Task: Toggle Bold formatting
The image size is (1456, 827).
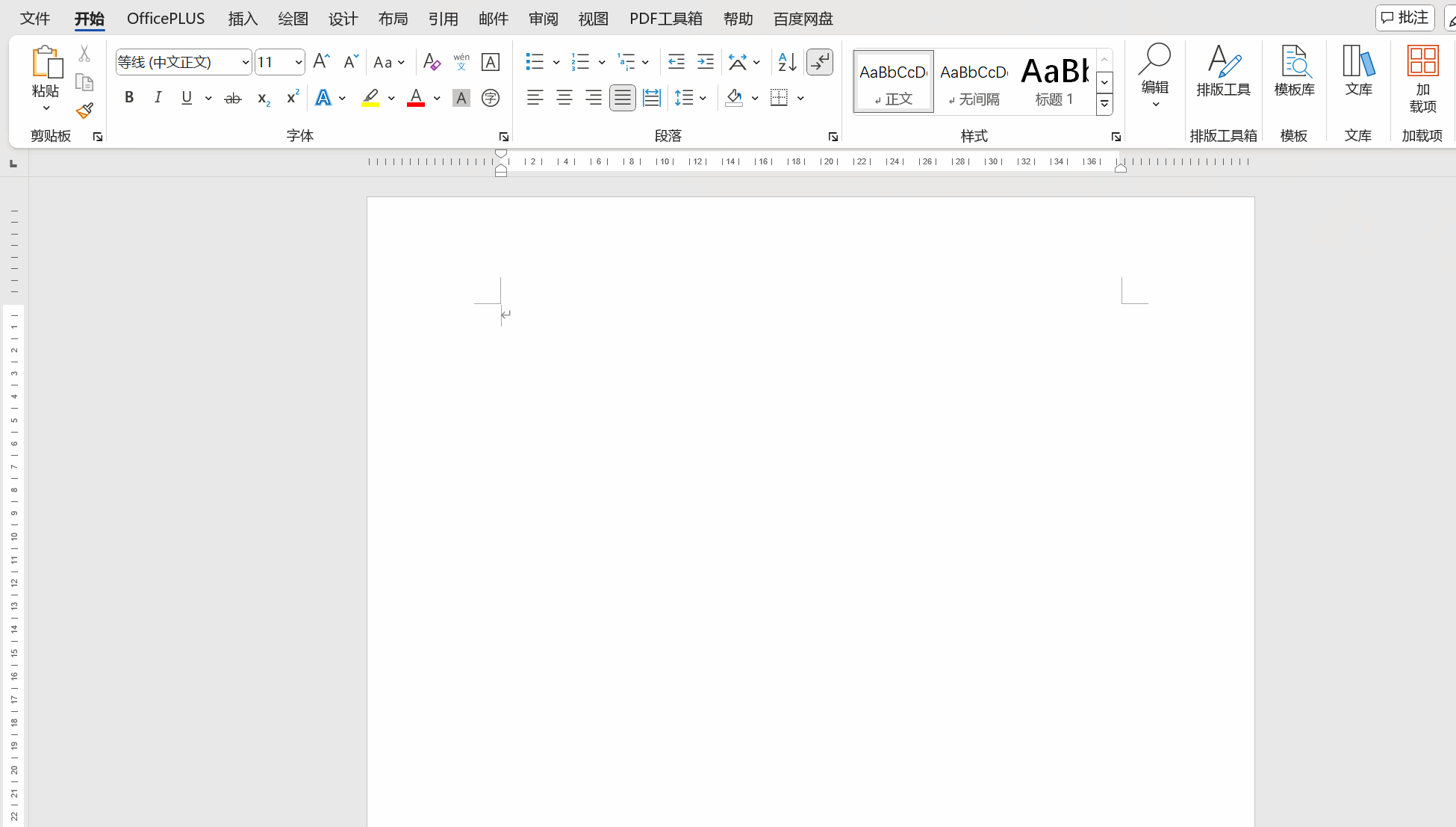Action: (x=129, y=98)
